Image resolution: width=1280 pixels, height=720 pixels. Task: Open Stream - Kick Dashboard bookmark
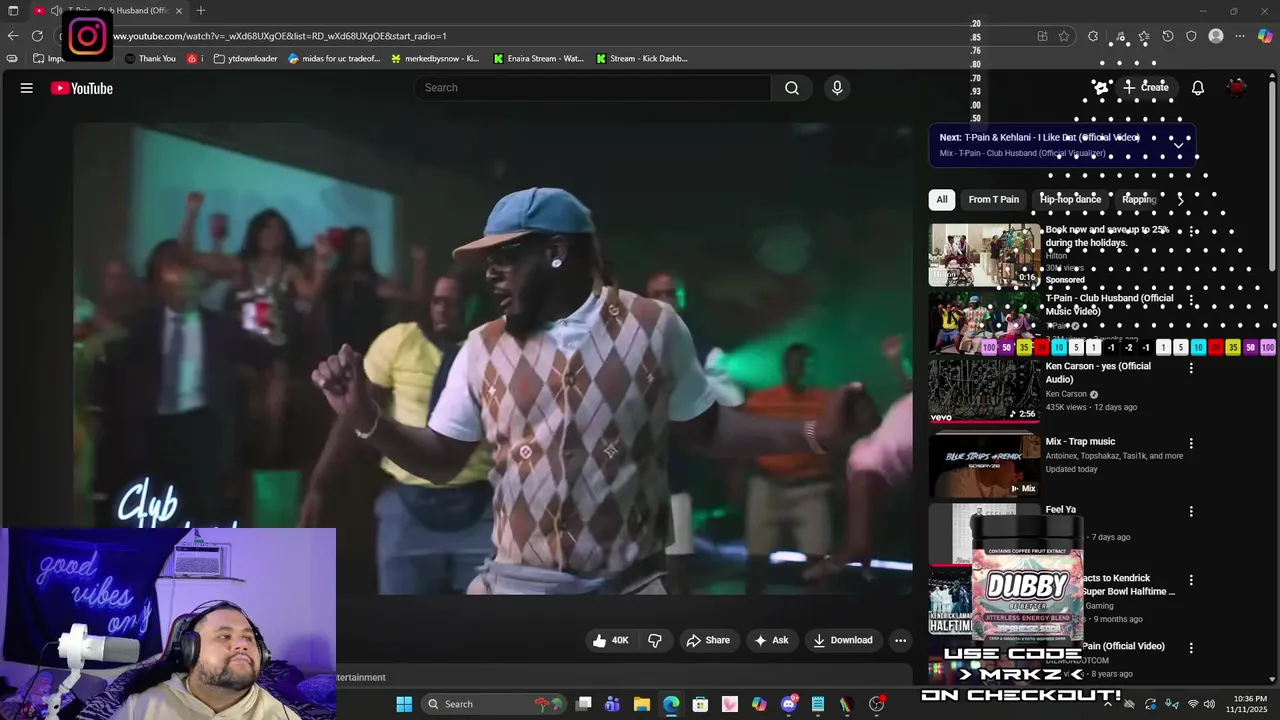(641, 59)
